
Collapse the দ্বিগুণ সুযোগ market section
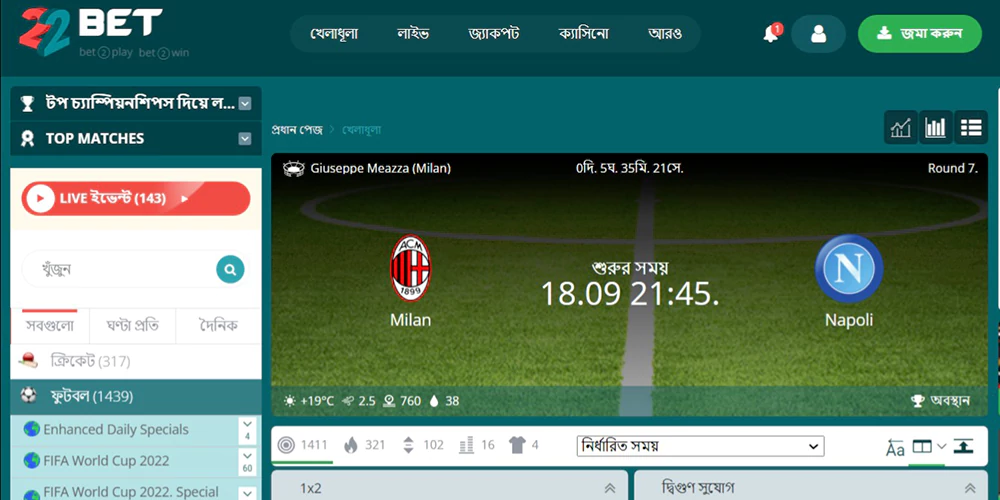pos(970,489)
